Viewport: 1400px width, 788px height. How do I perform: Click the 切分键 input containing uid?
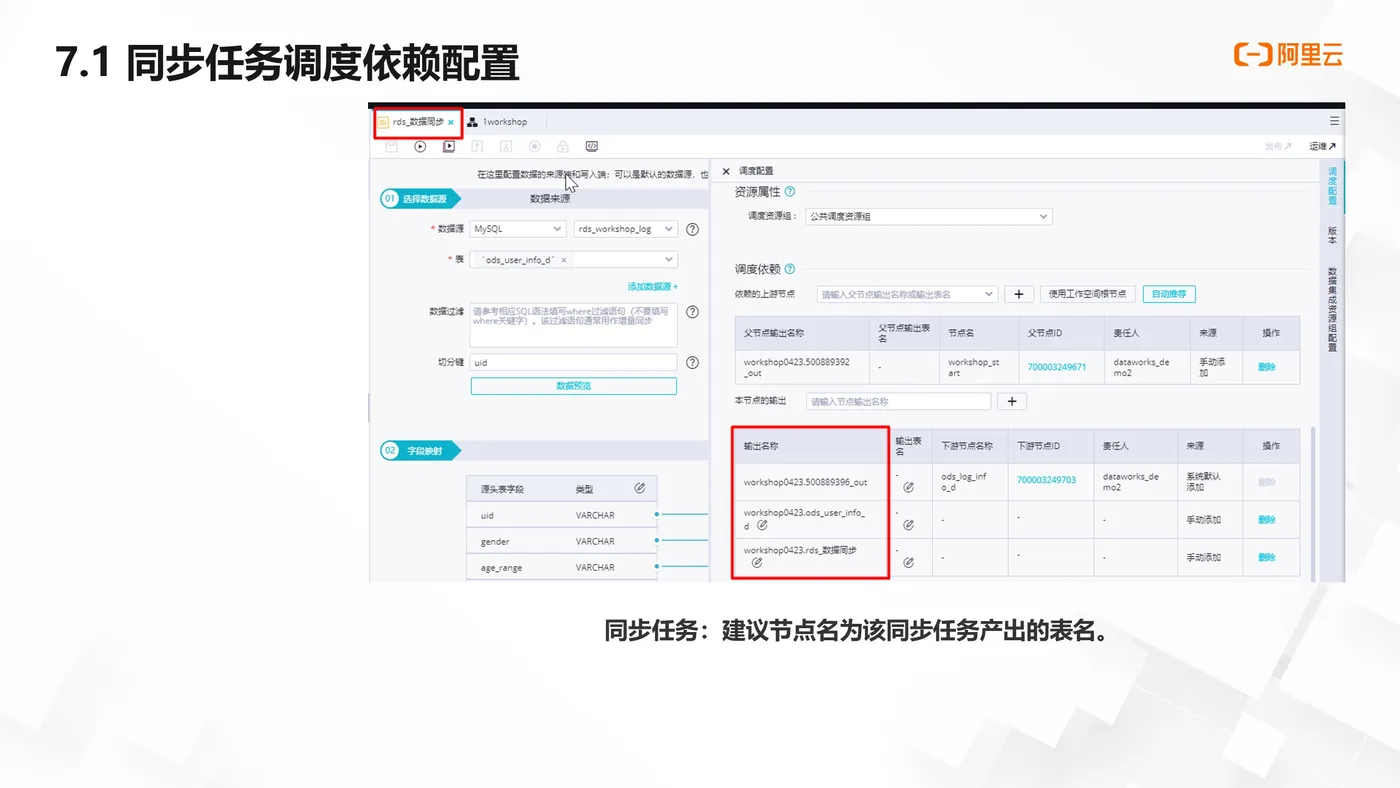pos(573,362)
